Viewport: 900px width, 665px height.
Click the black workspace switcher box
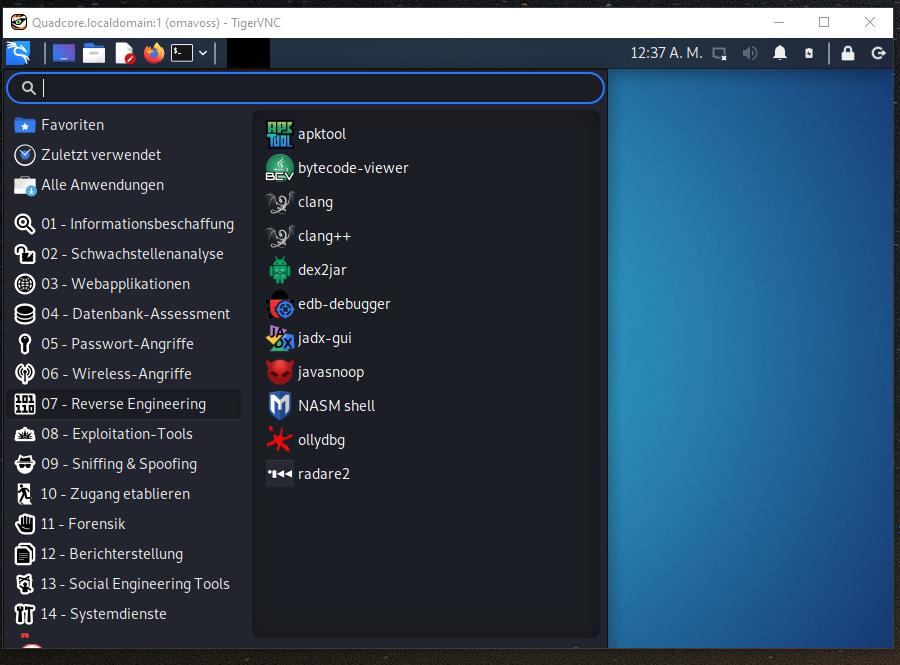coord(248,53)
